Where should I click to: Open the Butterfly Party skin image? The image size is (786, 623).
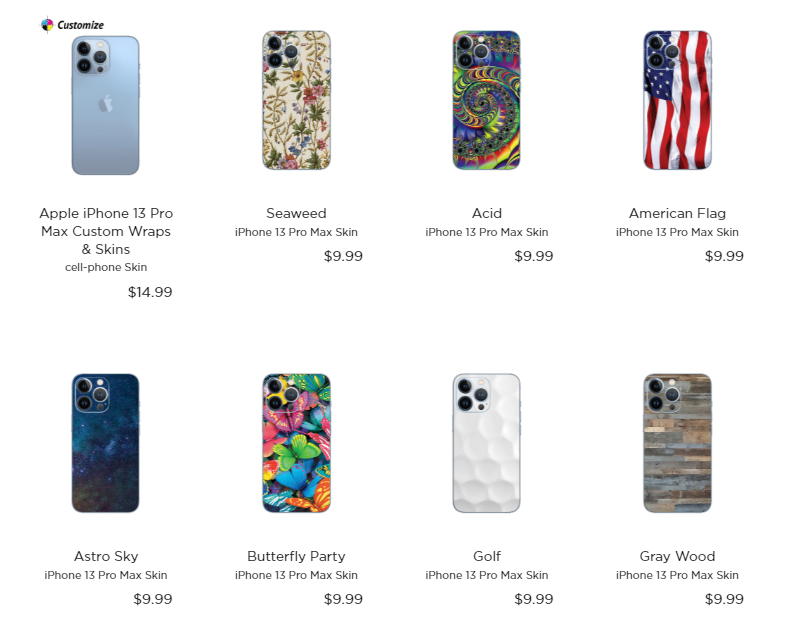[296, 443]
